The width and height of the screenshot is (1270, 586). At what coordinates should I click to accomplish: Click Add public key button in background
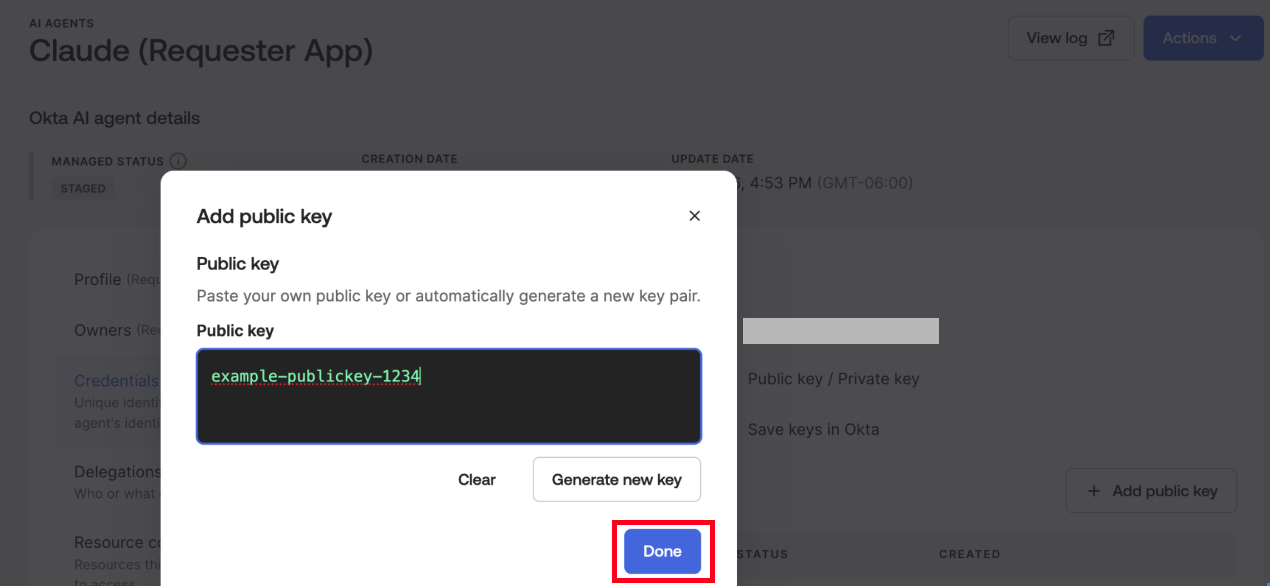1151,491
